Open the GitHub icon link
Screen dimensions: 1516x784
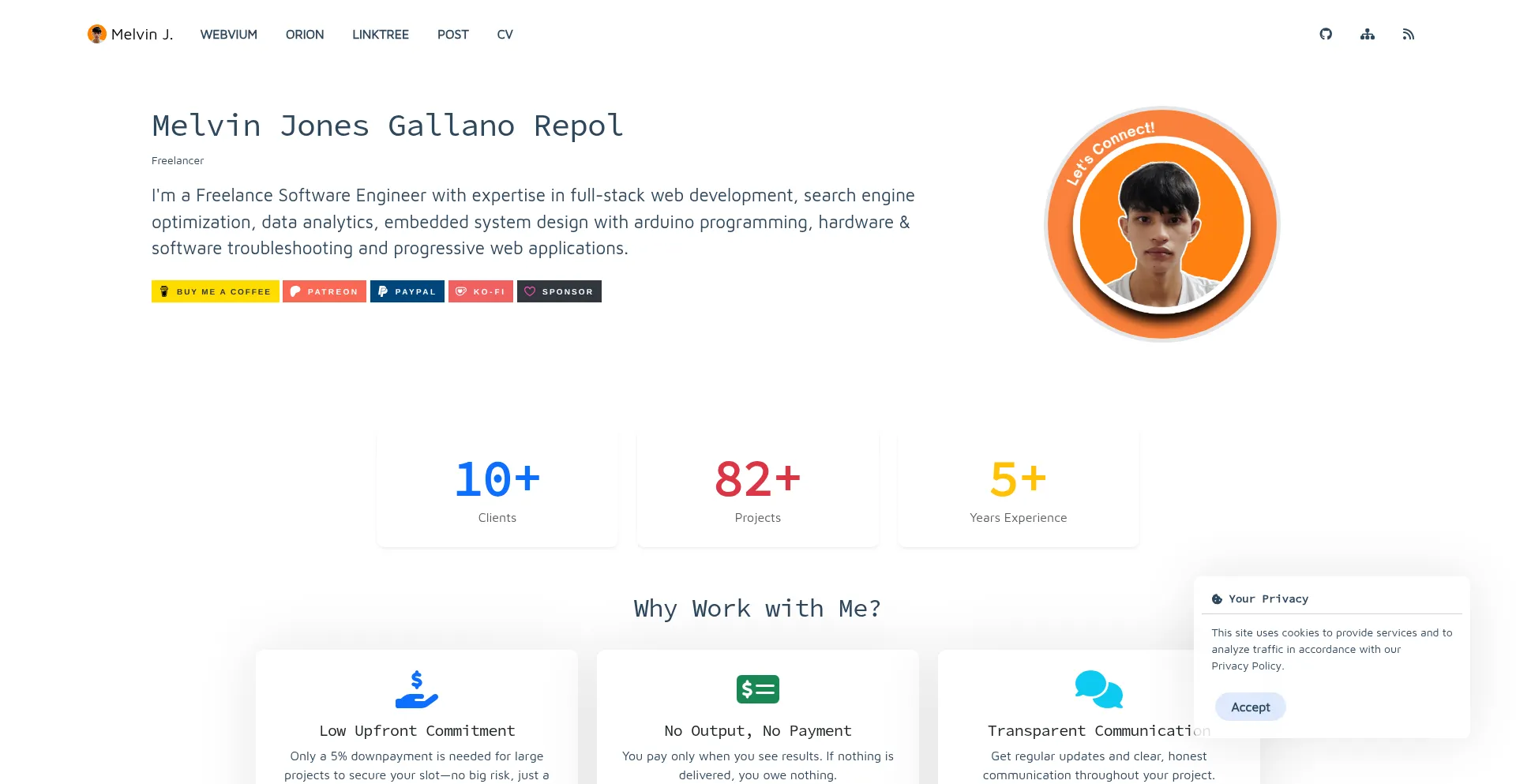tap(1326, 34)
